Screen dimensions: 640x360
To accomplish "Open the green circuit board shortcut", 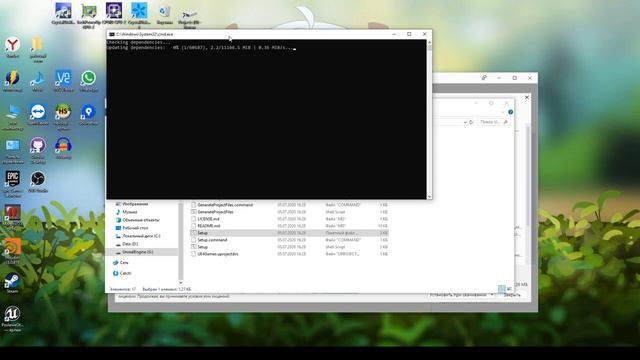I will 89,16.
